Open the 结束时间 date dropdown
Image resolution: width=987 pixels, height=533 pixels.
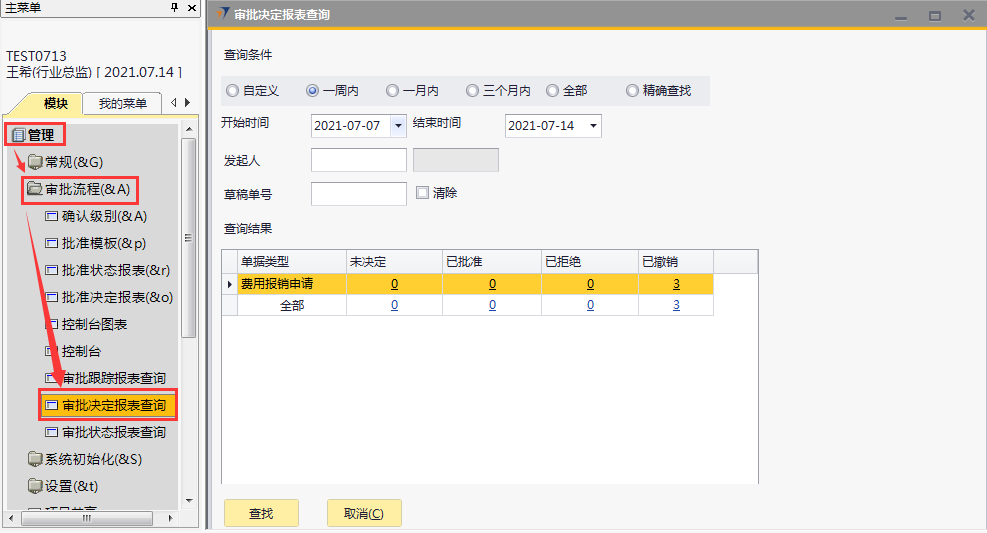pyautogui.click(x=593, y=126)
